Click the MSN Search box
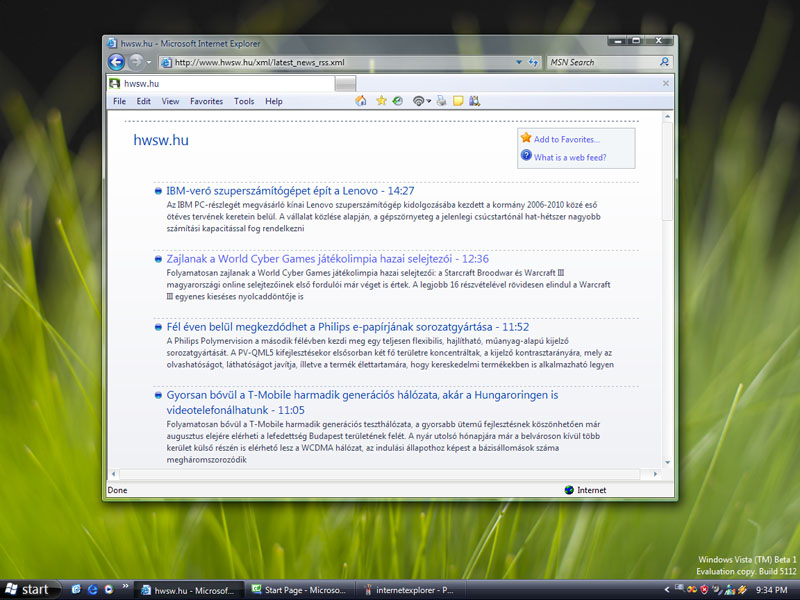 click(x=603, y=62)
